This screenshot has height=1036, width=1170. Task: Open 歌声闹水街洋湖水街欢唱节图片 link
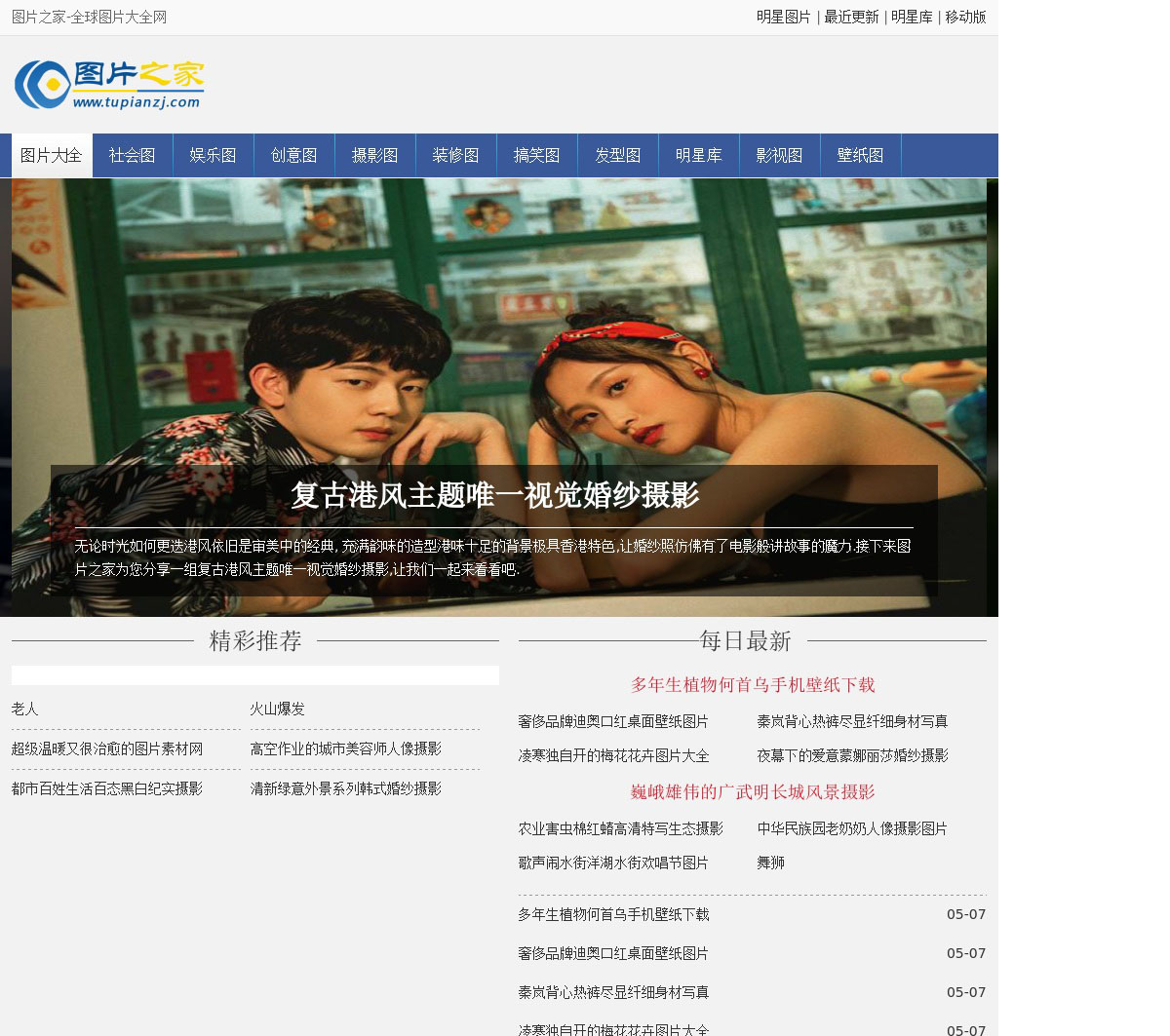613,863
